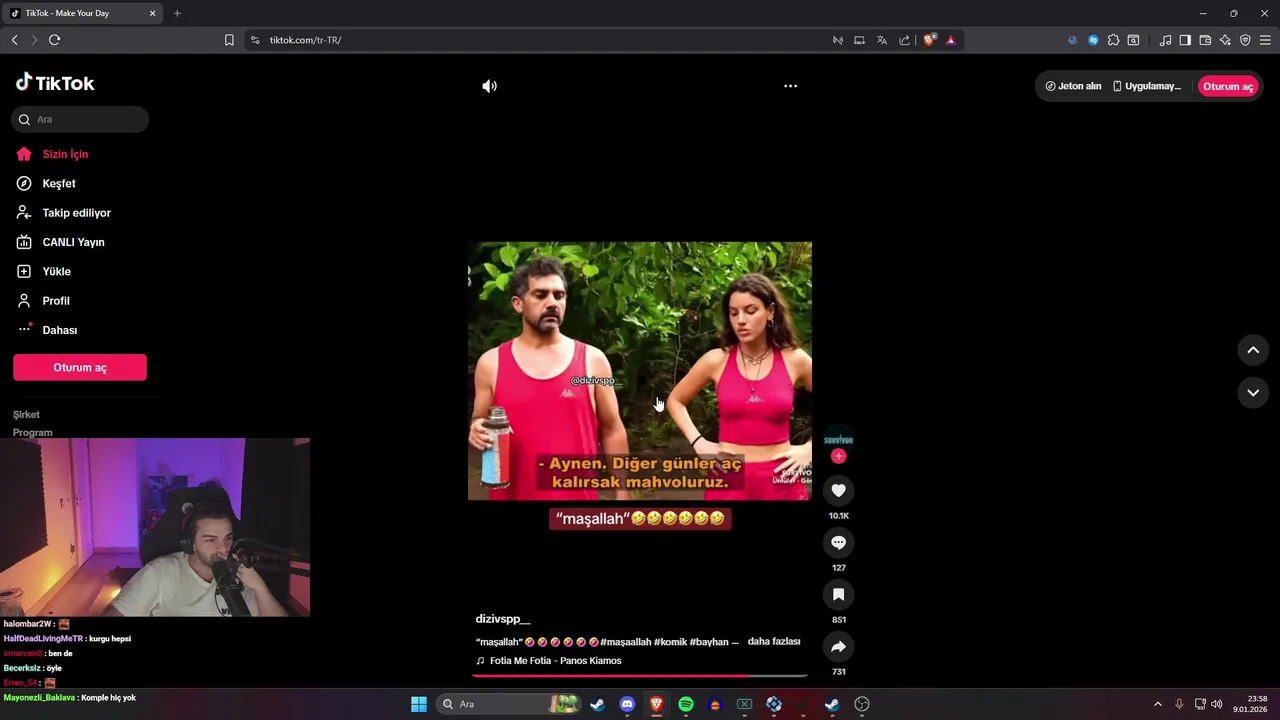The height and width of the screenshot is (720, 1280).
Task: Bookmark the video with the save icon
Action: (x=838, y=594)
